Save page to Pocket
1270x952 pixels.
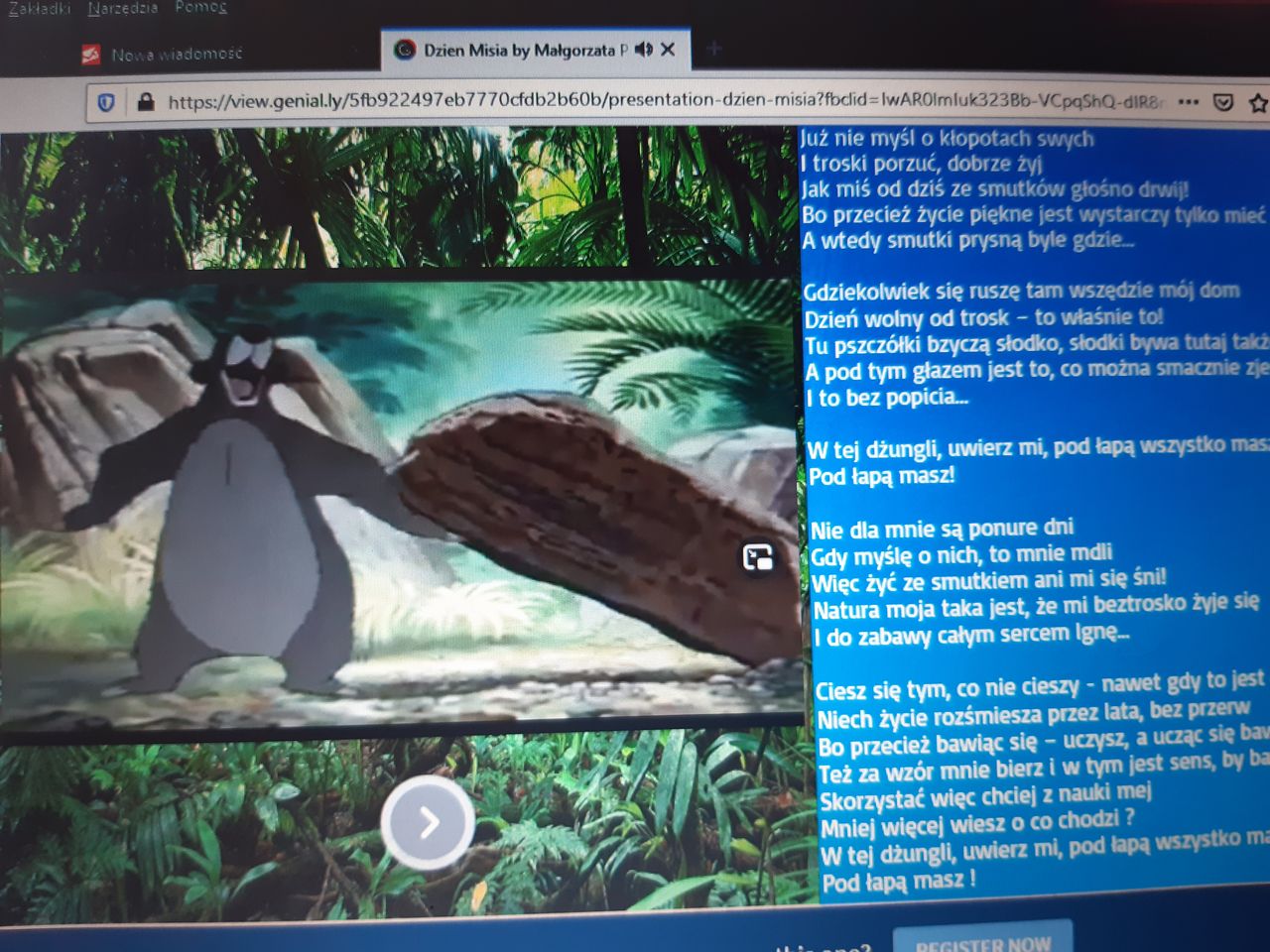click(1223, 102)
